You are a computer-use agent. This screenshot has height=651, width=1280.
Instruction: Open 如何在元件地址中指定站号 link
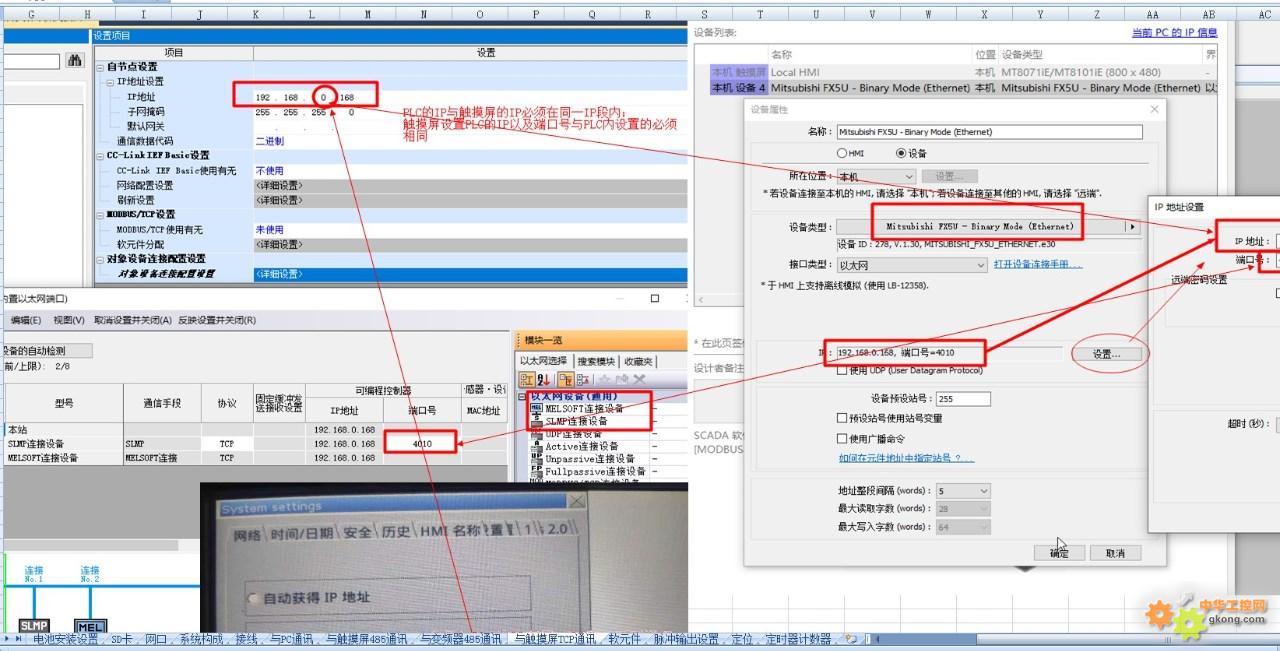(x=906, y=458)
